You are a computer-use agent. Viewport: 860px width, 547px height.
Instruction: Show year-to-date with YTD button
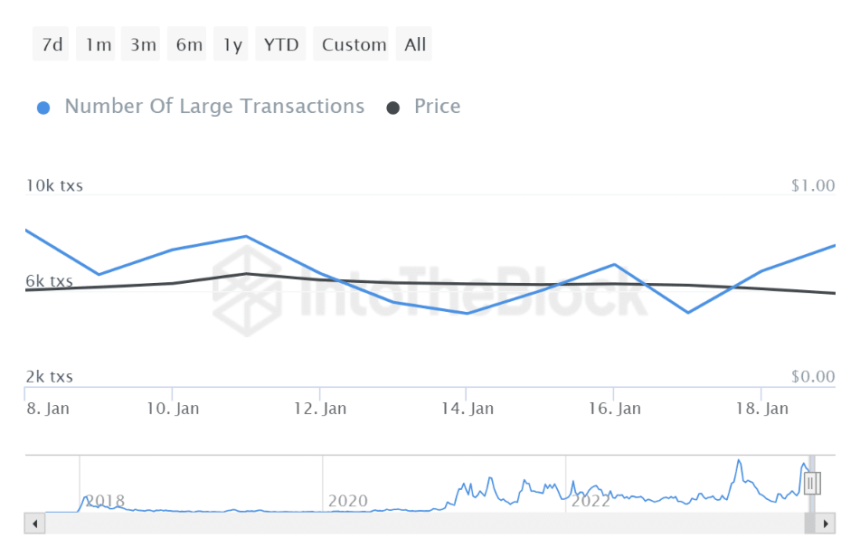(281, 44)
